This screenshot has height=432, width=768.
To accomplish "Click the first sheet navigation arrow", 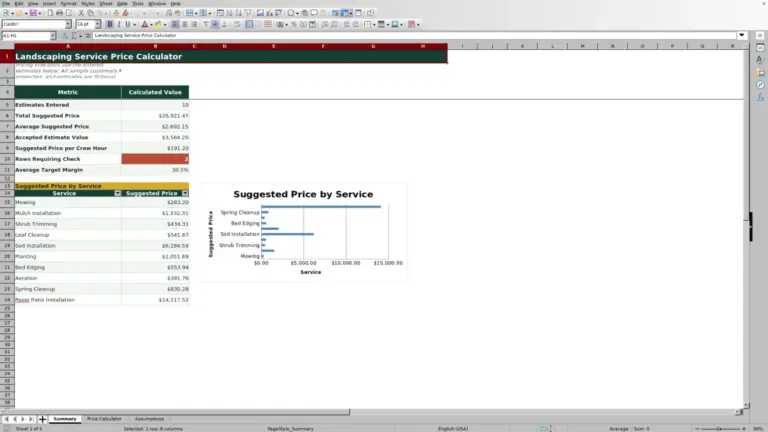I will point(6,419).
